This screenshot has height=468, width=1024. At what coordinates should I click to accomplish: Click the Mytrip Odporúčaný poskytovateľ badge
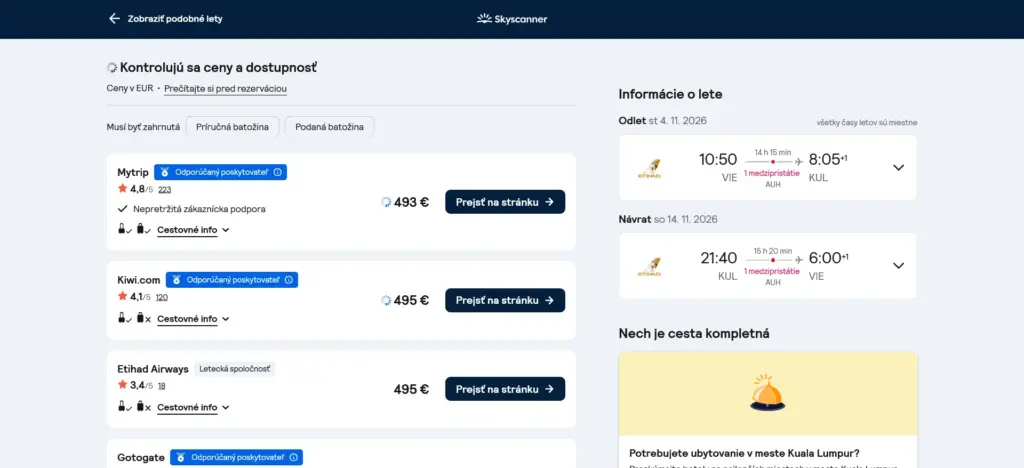coord(220,172)
